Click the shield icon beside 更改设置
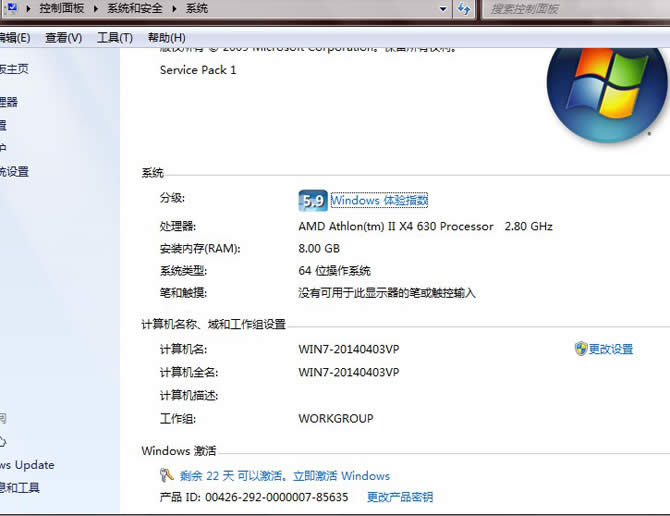670x516 pixels. point(581,349)
